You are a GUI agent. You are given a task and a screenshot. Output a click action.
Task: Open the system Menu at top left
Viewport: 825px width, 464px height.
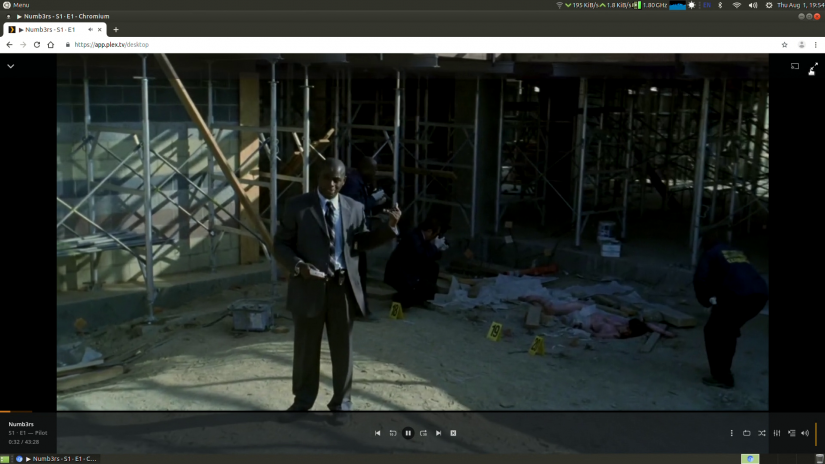(x=16, y=5)
